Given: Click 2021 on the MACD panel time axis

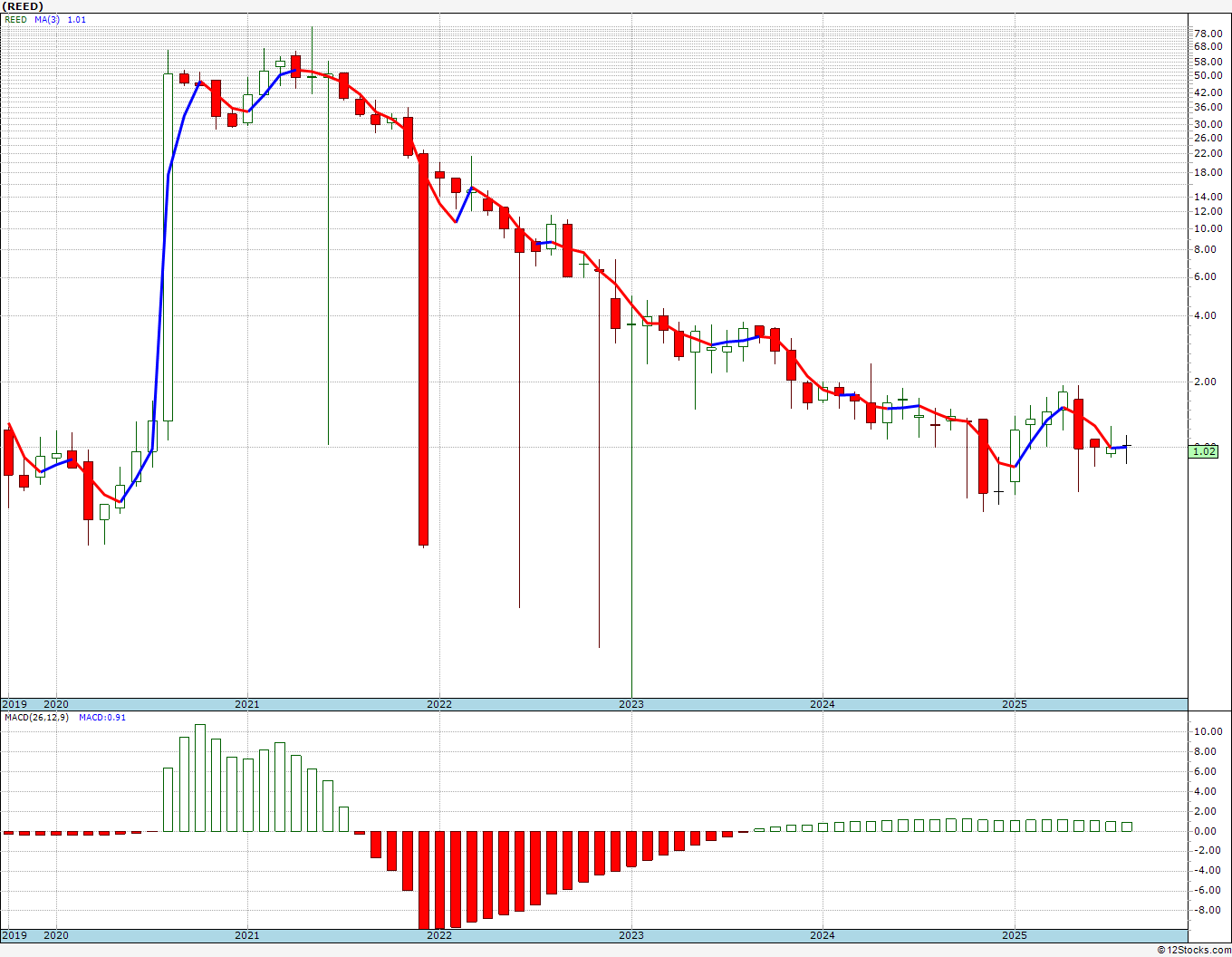Looking at the screenshot, I should point(247,935).
